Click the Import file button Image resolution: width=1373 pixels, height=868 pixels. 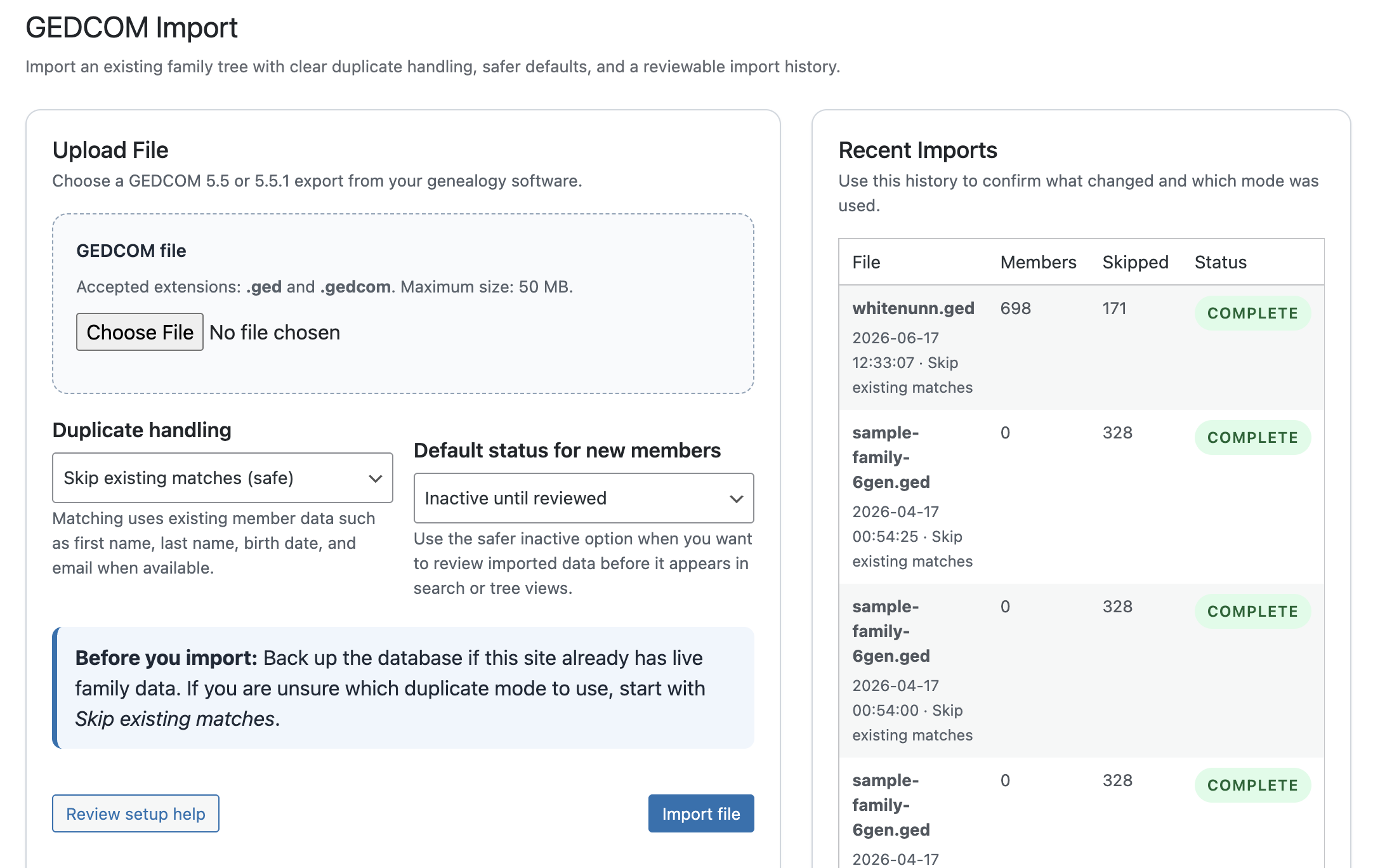click(x=701, y=813)
